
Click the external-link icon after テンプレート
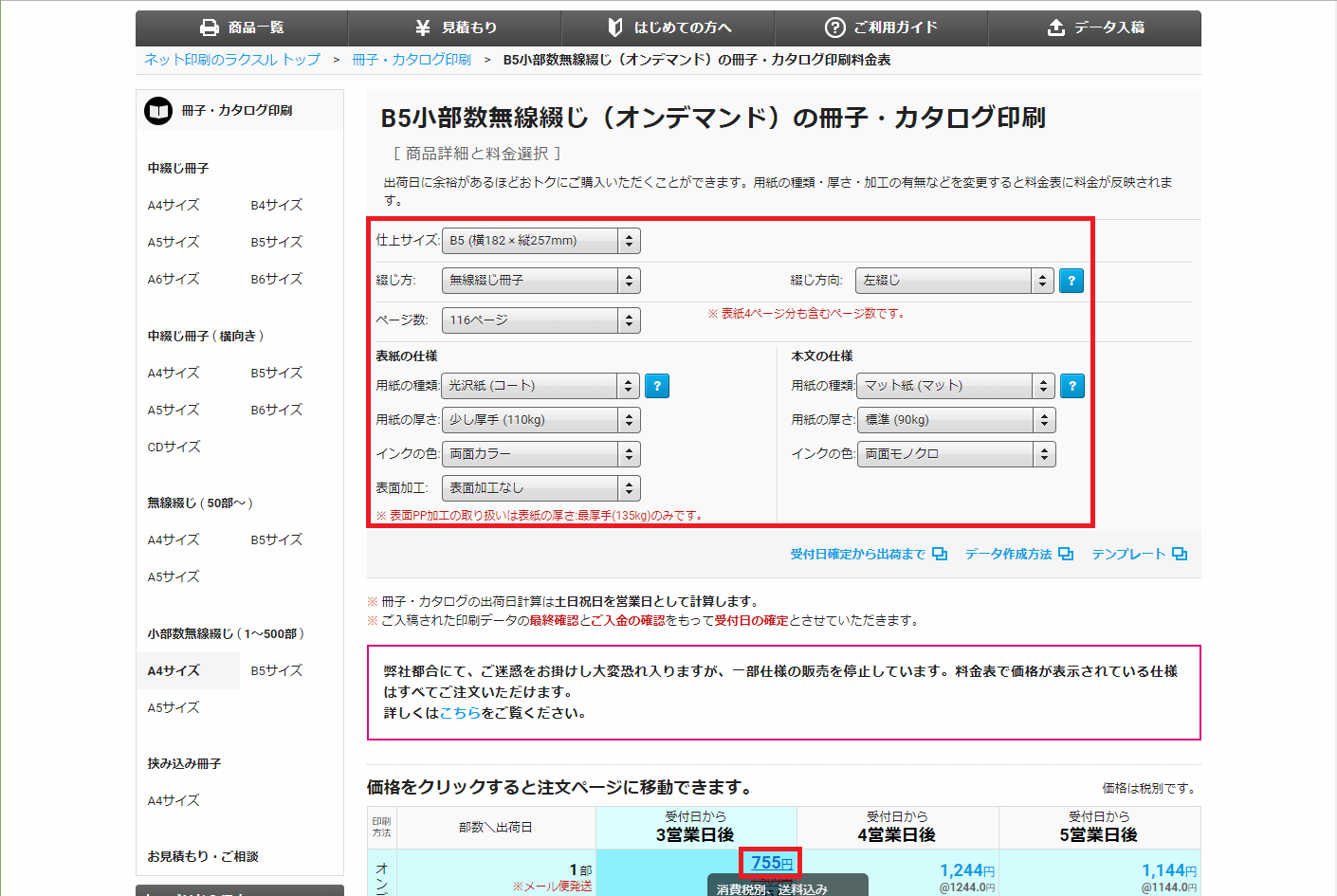click(1180, 554)
